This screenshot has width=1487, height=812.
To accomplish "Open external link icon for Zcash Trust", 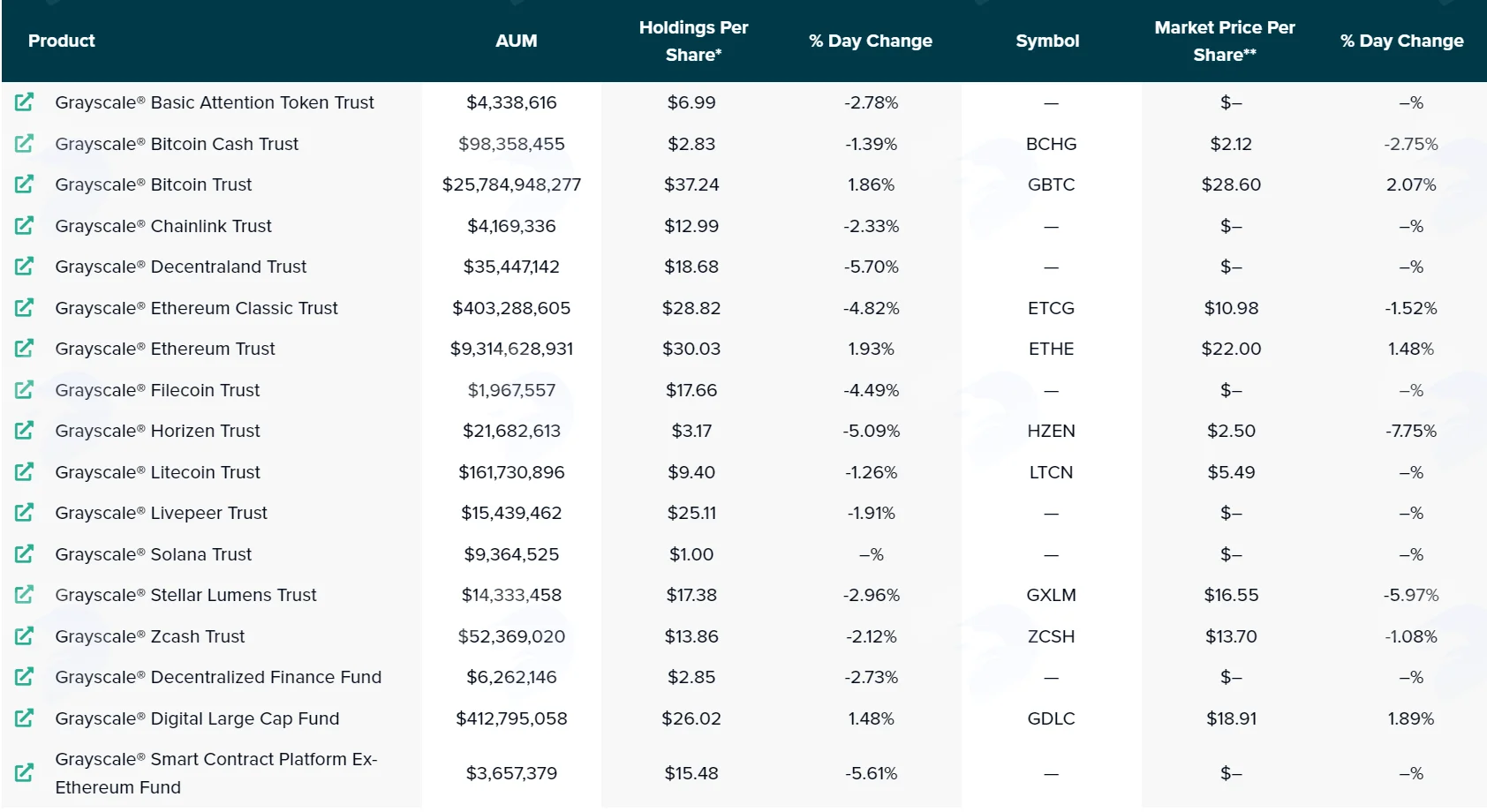I will [x=24, y=636].
